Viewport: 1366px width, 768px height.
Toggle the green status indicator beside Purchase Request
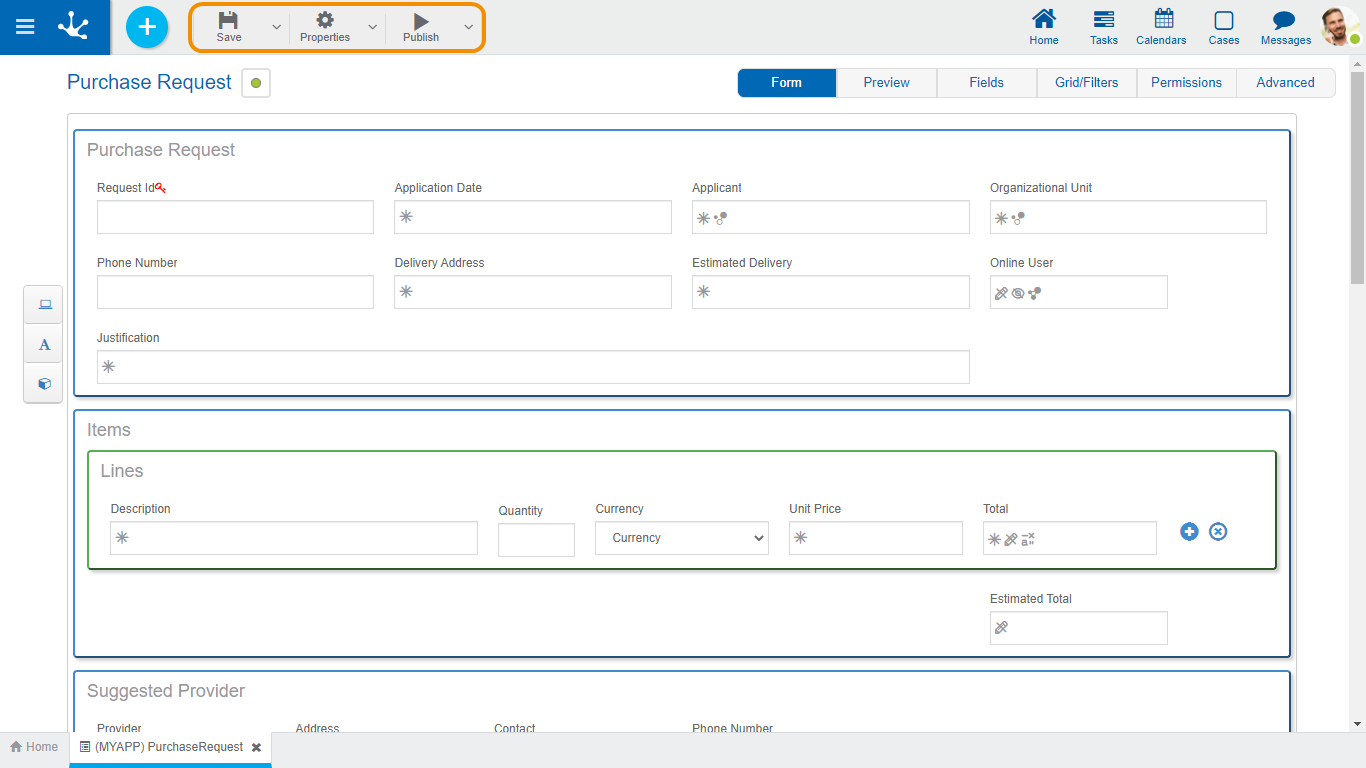pos(256,83)
